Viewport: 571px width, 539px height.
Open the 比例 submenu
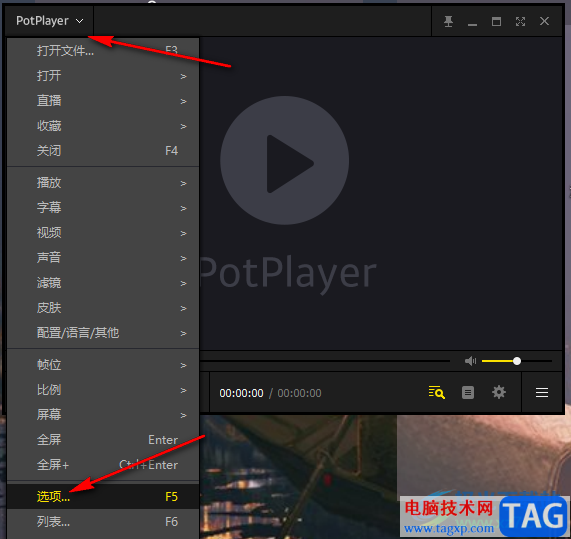pos(103,390)
